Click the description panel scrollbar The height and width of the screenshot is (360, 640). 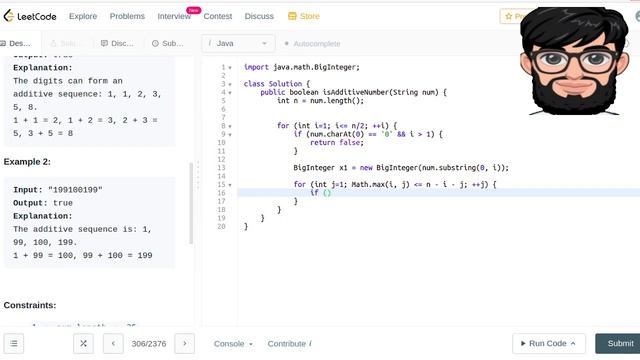click(191, 203)
